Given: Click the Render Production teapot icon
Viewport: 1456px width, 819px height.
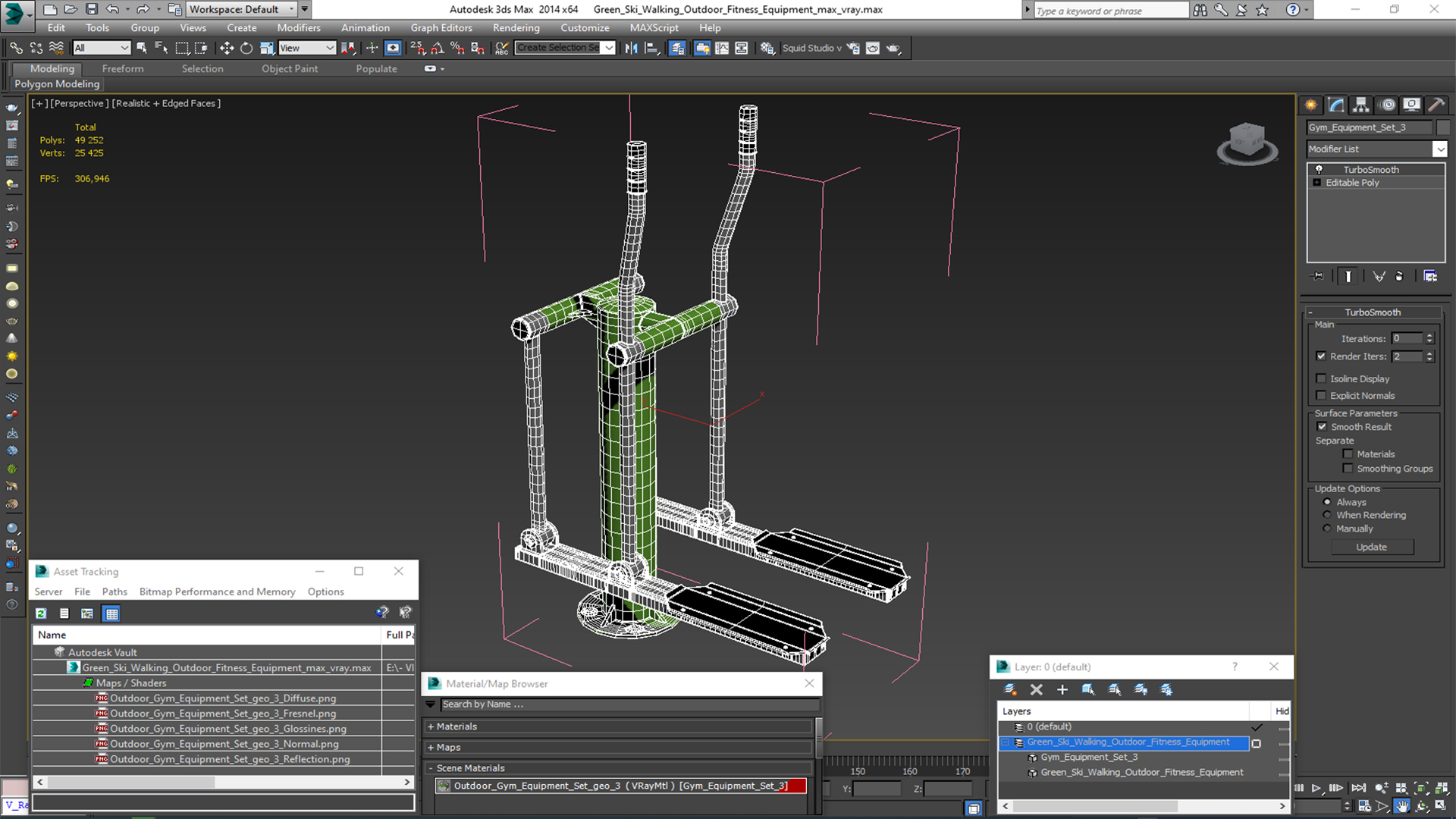Looking at the screenshot, I should [x=893, y=48].
